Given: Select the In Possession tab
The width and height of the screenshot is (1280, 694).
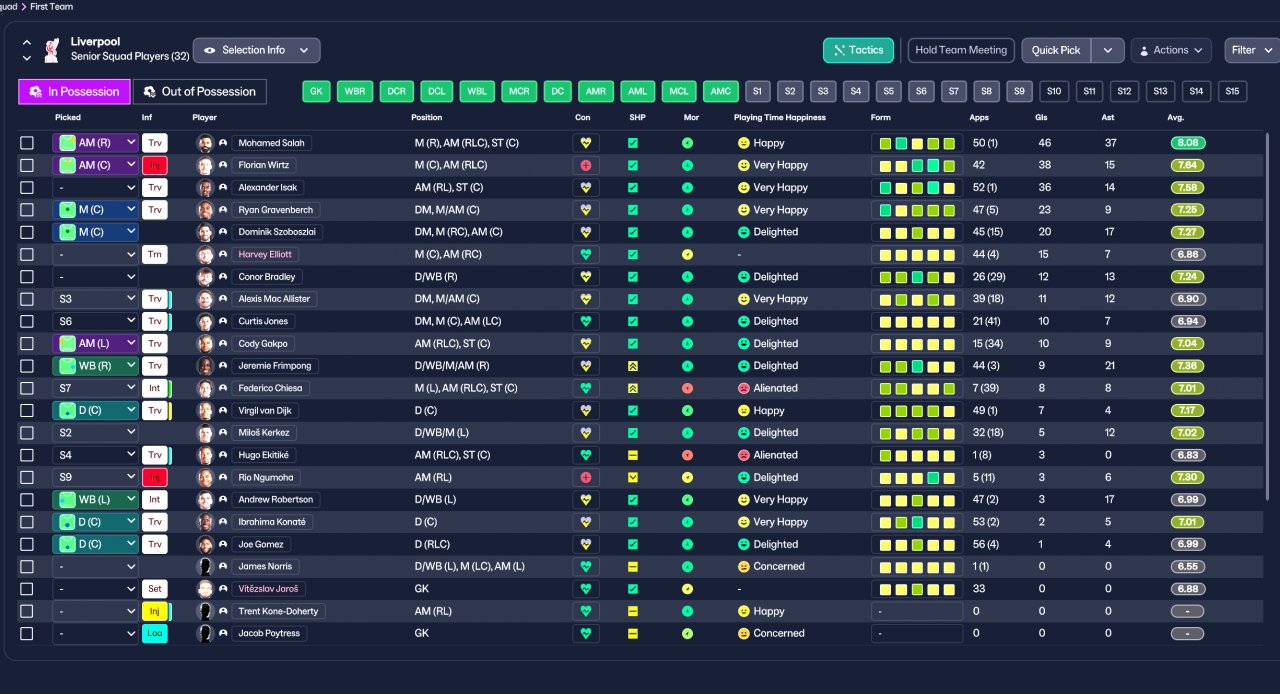Looking at the screenshot, I should [x=74, y=92].
